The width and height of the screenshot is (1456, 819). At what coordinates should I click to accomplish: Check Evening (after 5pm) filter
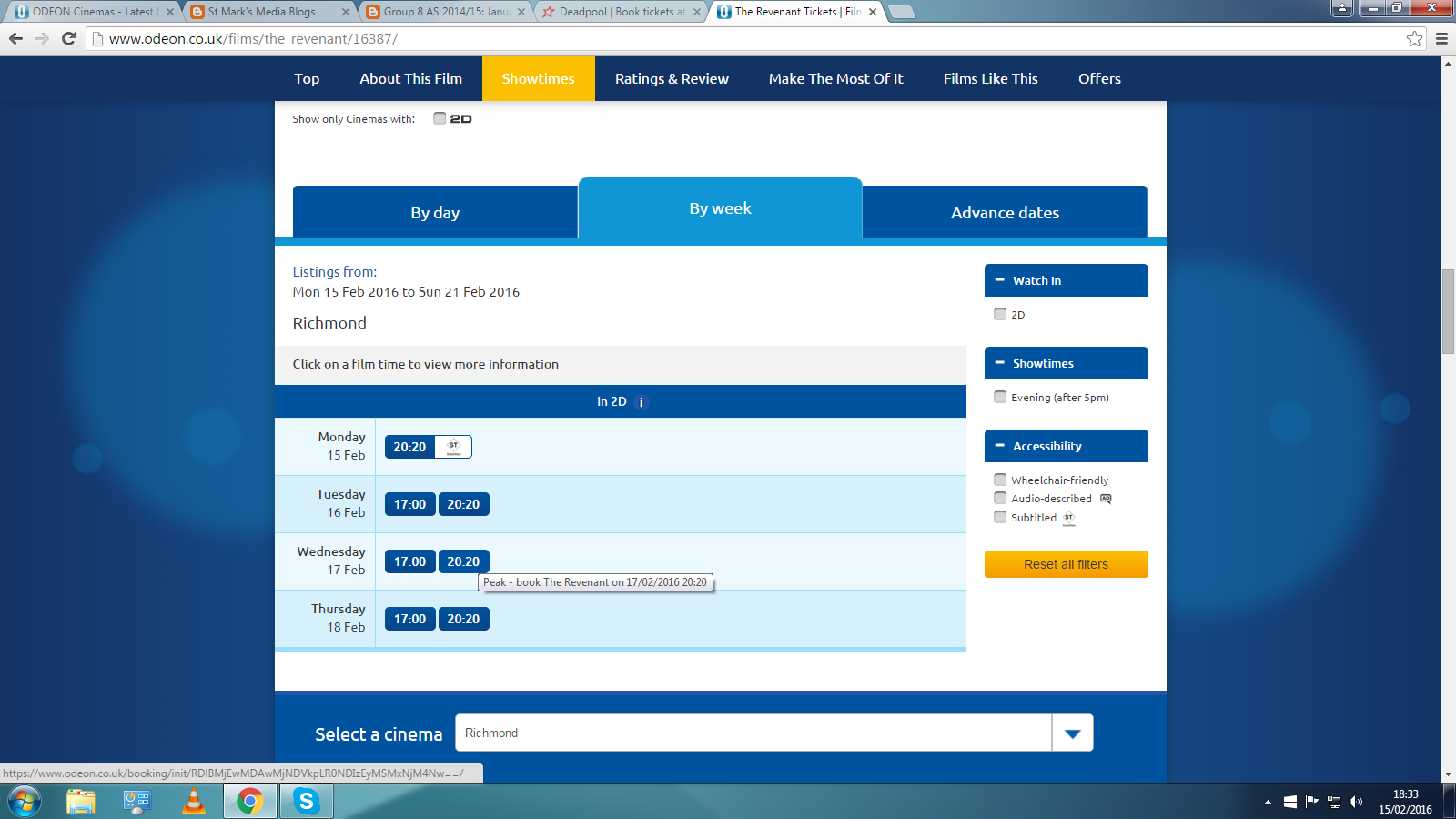[x=1000, y=397]
